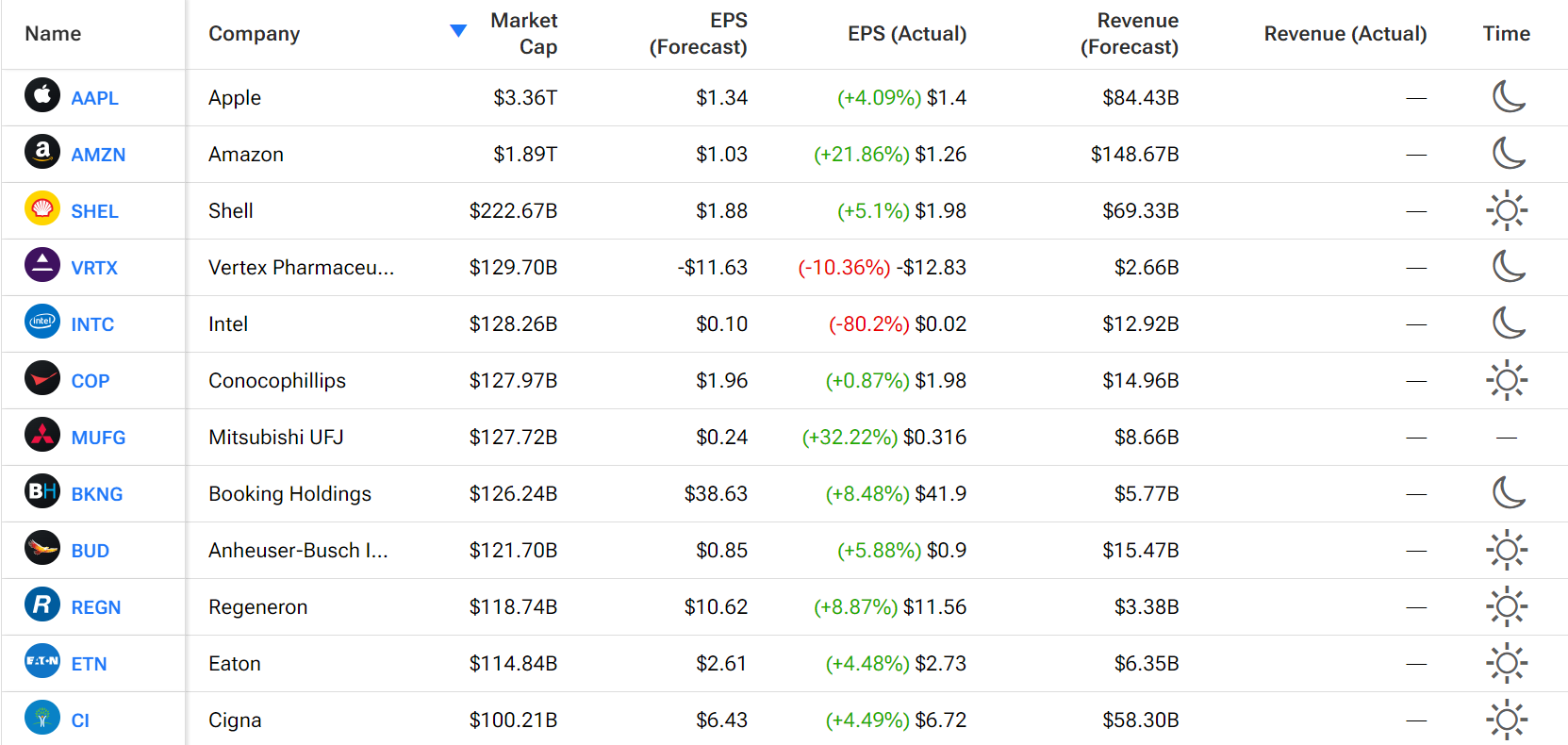1568x745 pixels.
Task: Open the AAPL ticker link
Action: 94,98
